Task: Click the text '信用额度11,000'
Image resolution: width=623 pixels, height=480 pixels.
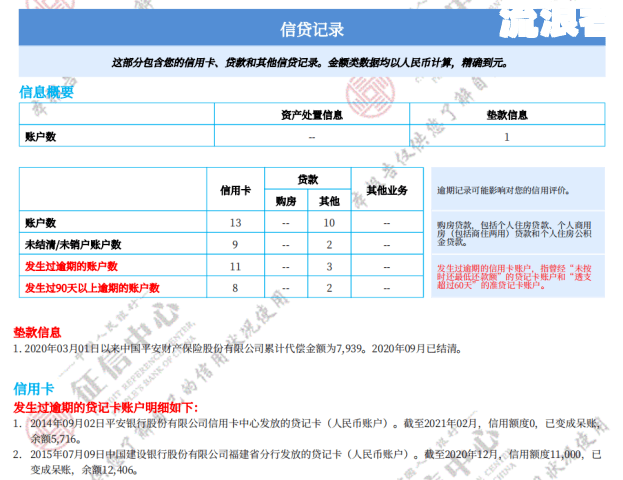Action: click(x=545, y=454)
